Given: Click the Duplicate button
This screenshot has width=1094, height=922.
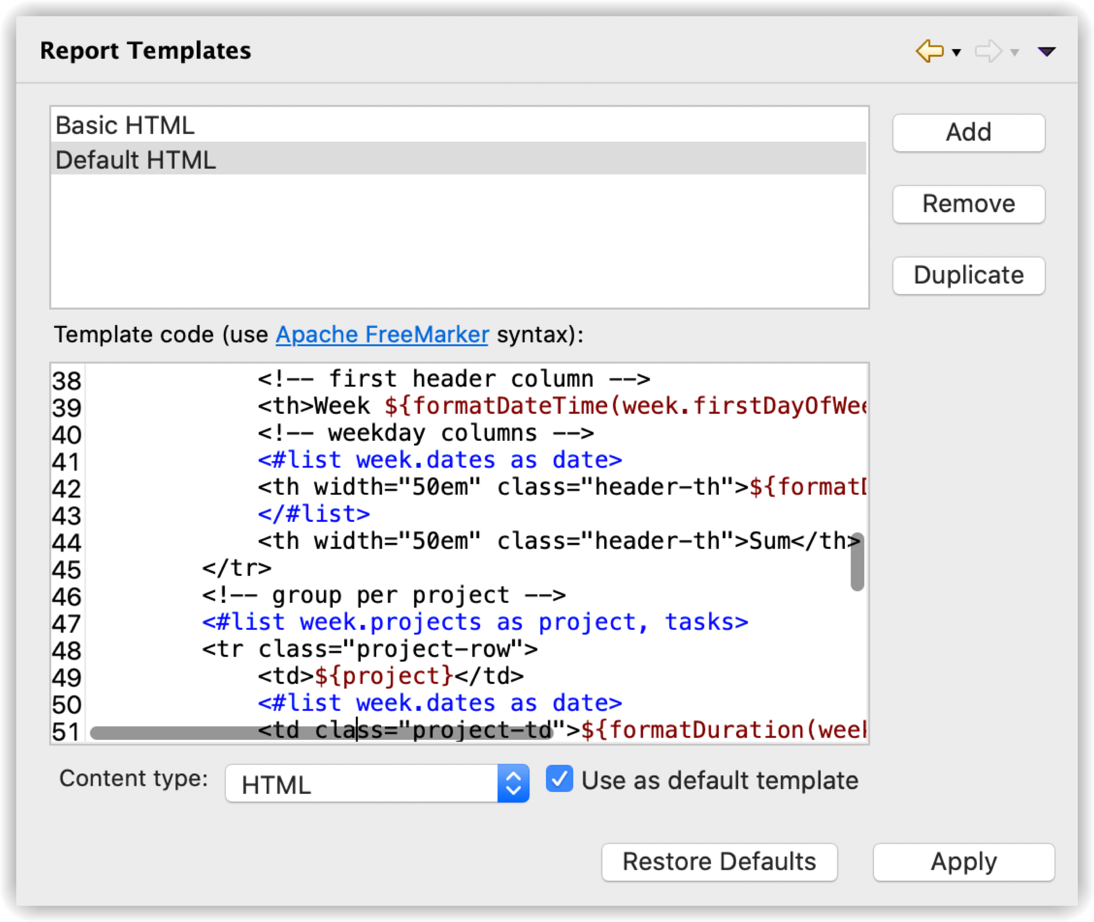Looking at the screenshot, I should [968, 275].
